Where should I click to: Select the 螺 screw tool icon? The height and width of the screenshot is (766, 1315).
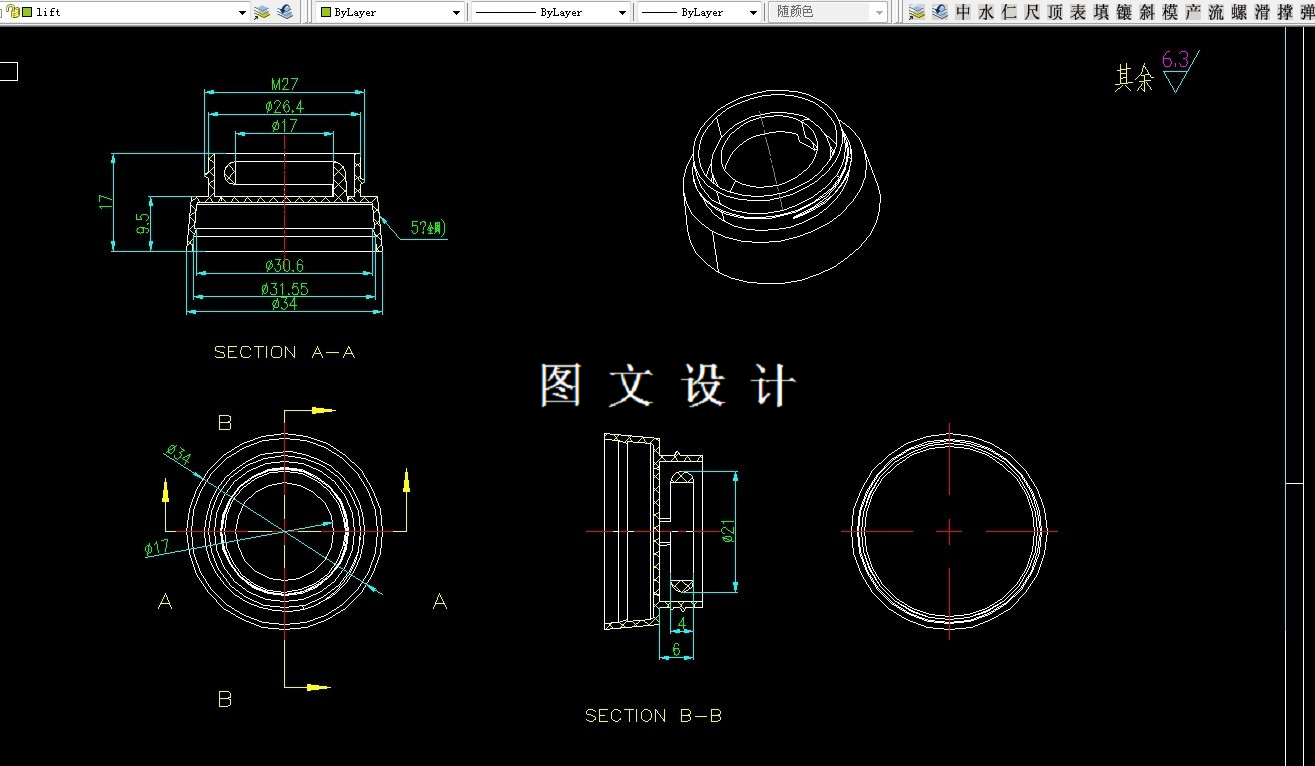1239,12
